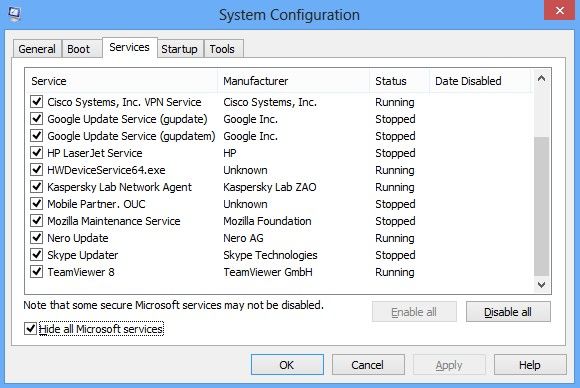This screenshot has height=388, width=580.
Task: Toggle Hide all Microsoft services checkbox
Action: pos(30,328)
